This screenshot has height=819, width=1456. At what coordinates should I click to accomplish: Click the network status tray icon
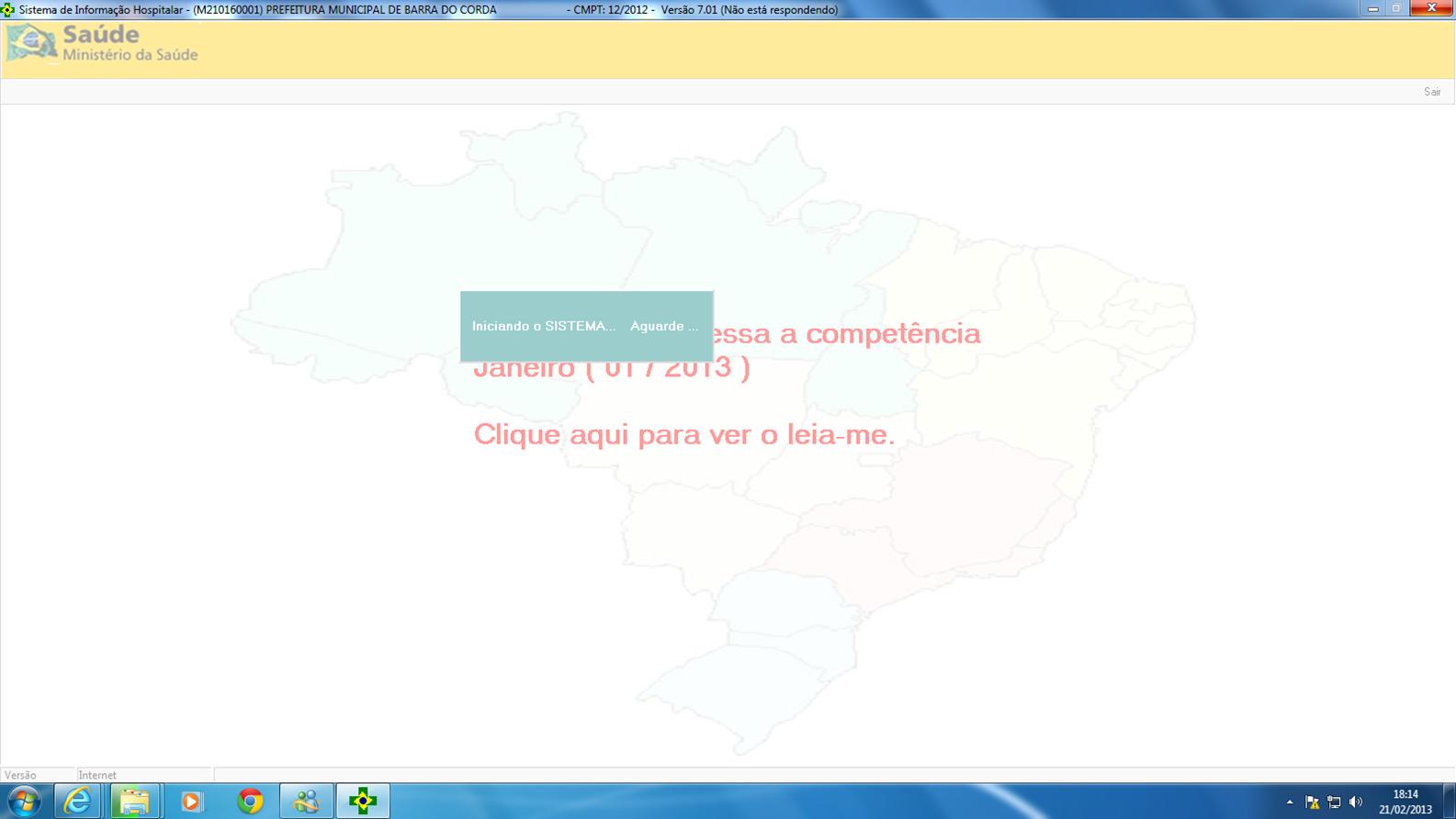pos(1334,802)
